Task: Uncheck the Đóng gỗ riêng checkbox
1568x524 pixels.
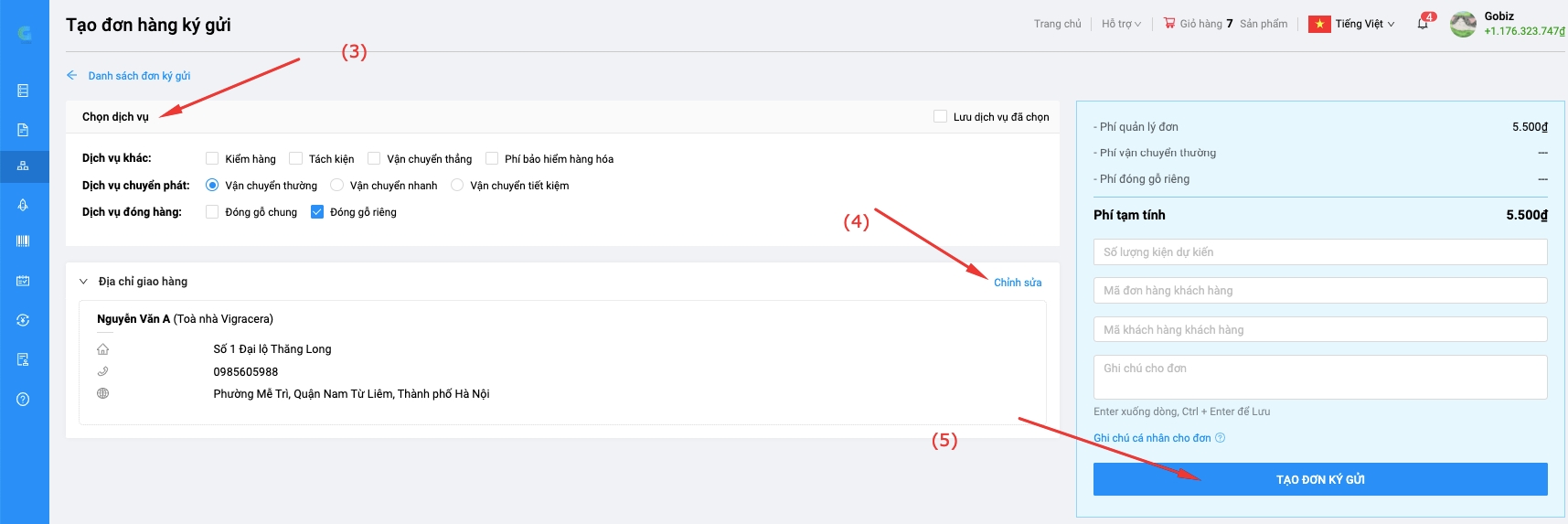Action: pyautogui.click(x=317, y=211)
